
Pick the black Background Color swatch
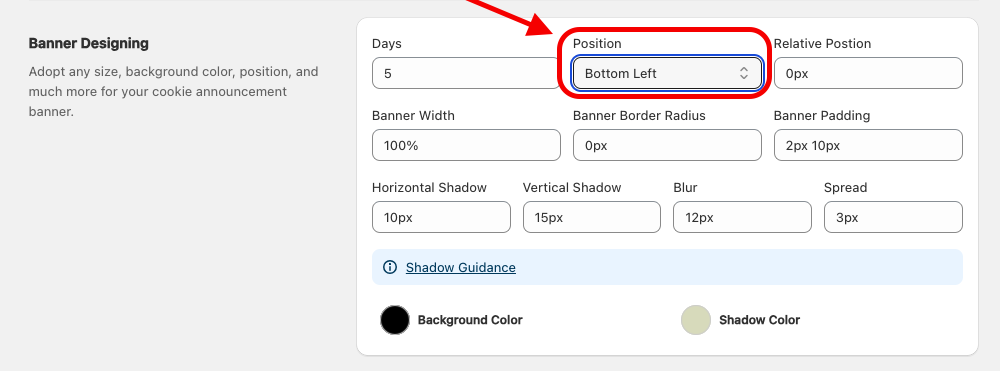pos(395,320)
